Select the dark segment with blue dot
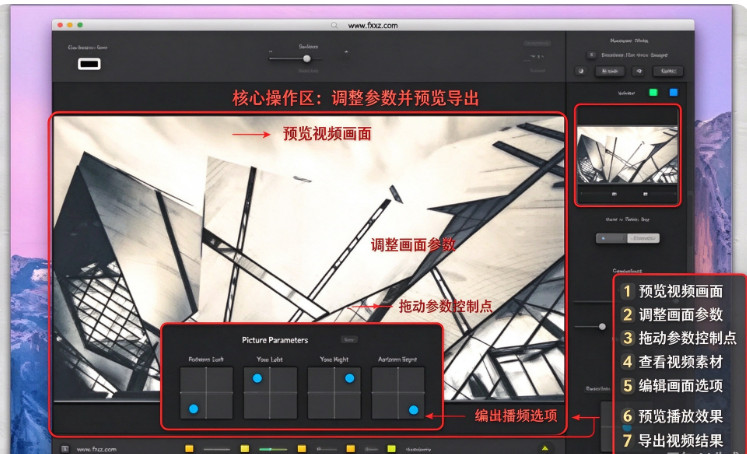 click(611, 238)
